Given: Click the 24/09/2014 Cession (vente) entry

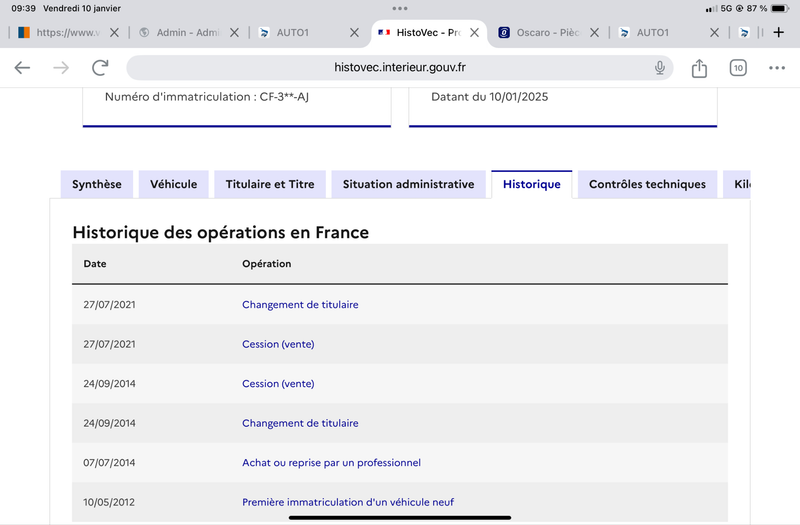Looking at the screenshot, I should tap(278, 384).
